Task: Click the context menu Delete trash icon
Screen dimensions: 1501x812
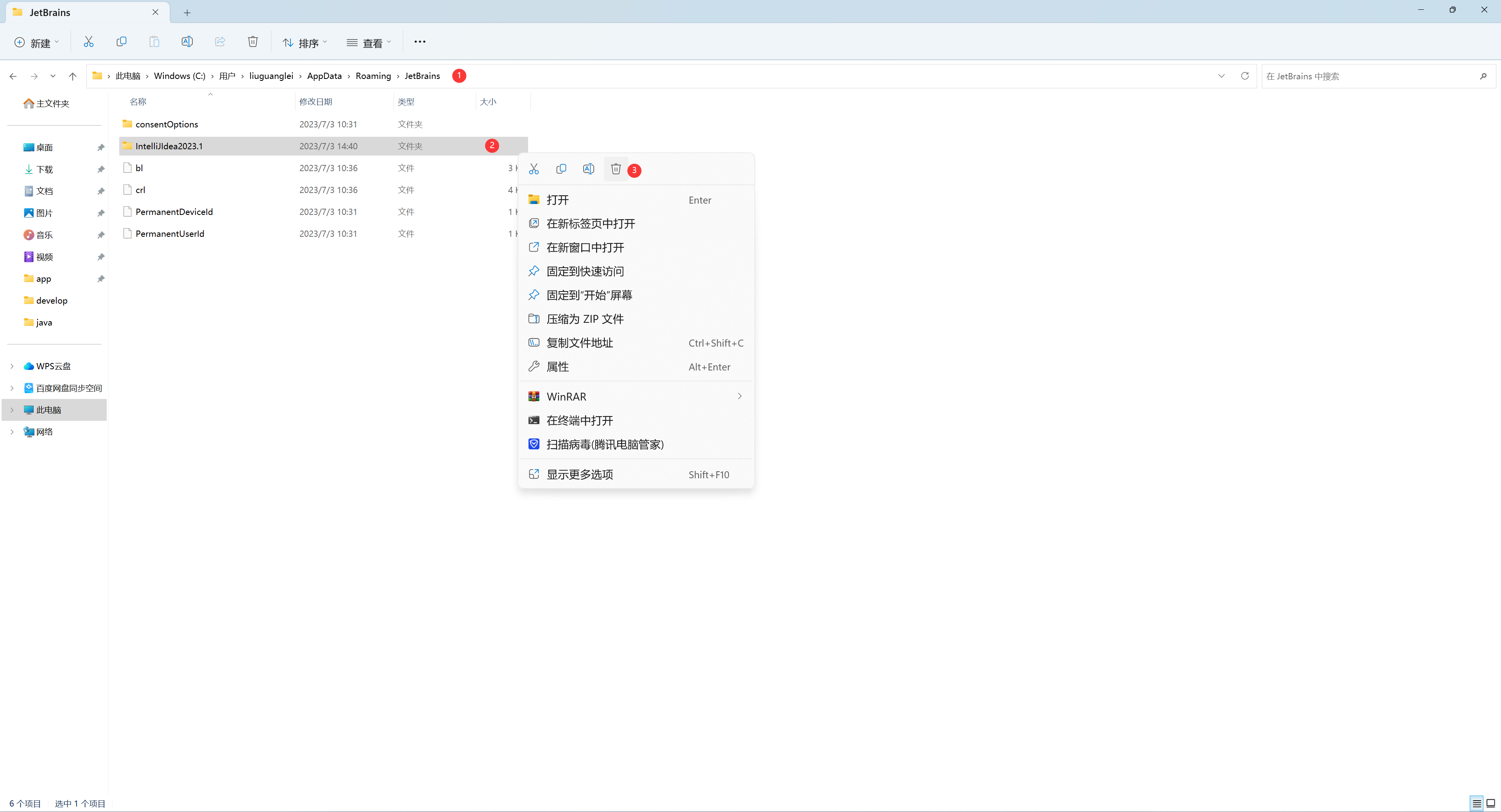Action: pyautogui.click(x=616, y=170)
